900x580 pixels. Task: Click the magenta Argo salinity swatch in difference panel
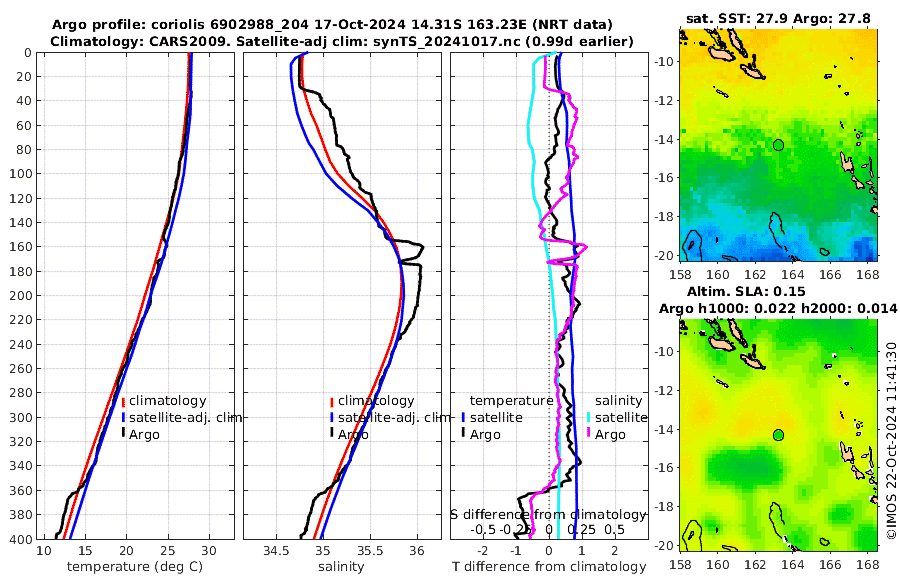(589, 433)
